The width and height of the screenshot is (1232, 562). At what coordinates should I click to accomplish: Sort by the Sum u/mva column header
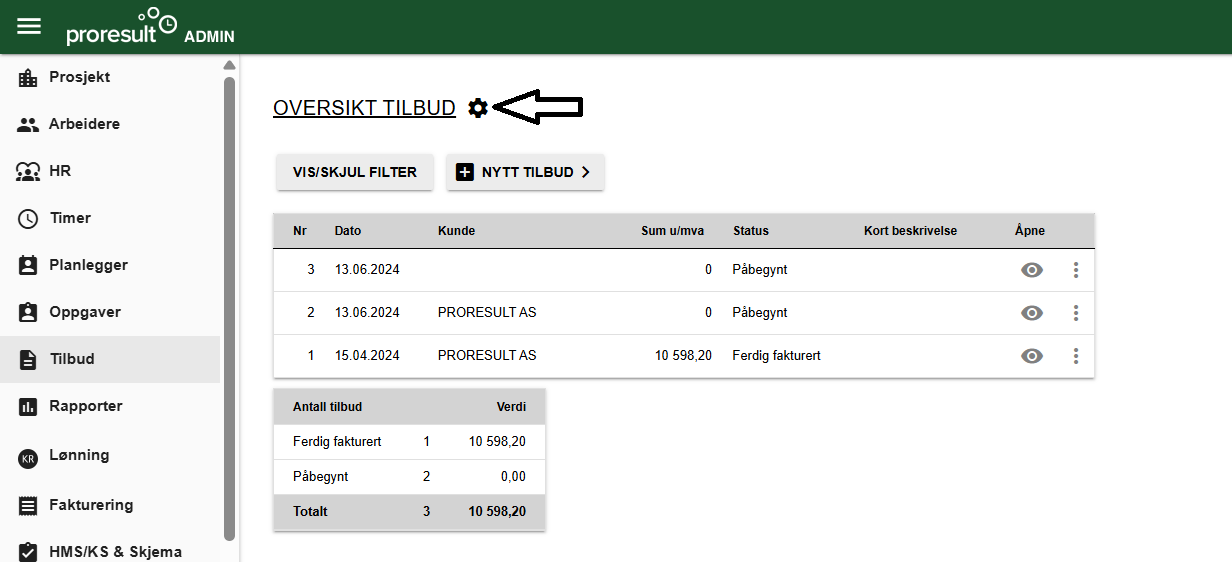point(672,231)
